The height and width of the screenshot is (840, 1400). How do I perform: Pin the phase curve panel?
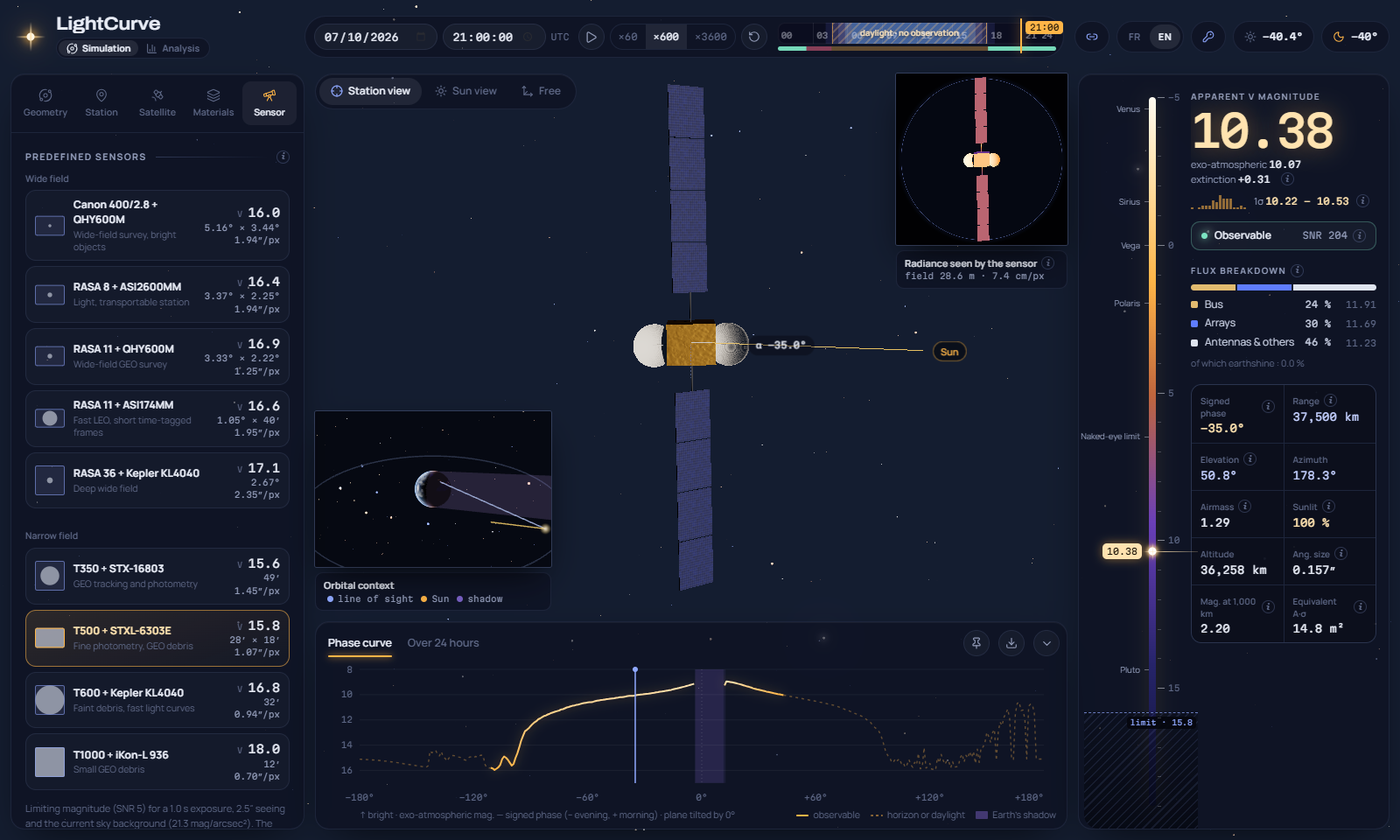coord(976,643)
